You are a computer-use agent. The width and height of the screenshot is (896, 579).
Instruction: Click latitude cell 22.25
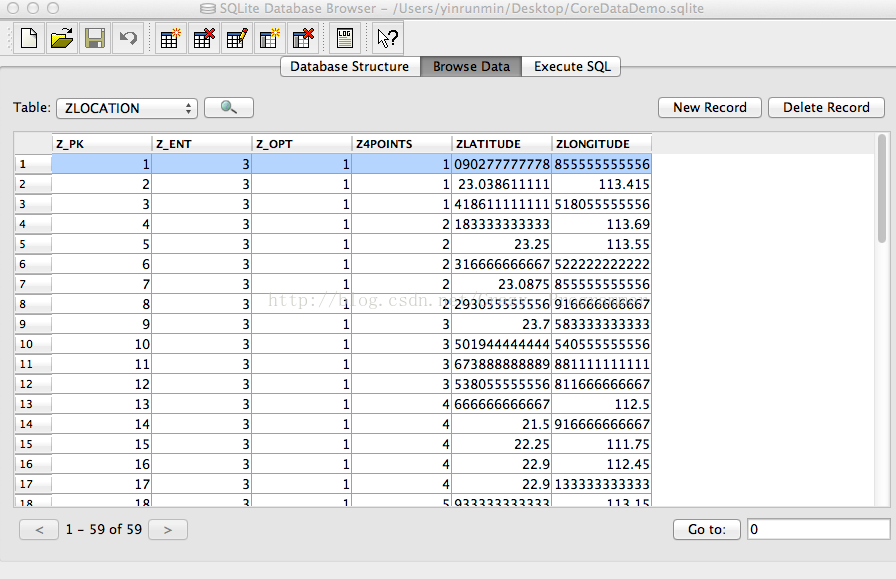(x=502, y=444)
